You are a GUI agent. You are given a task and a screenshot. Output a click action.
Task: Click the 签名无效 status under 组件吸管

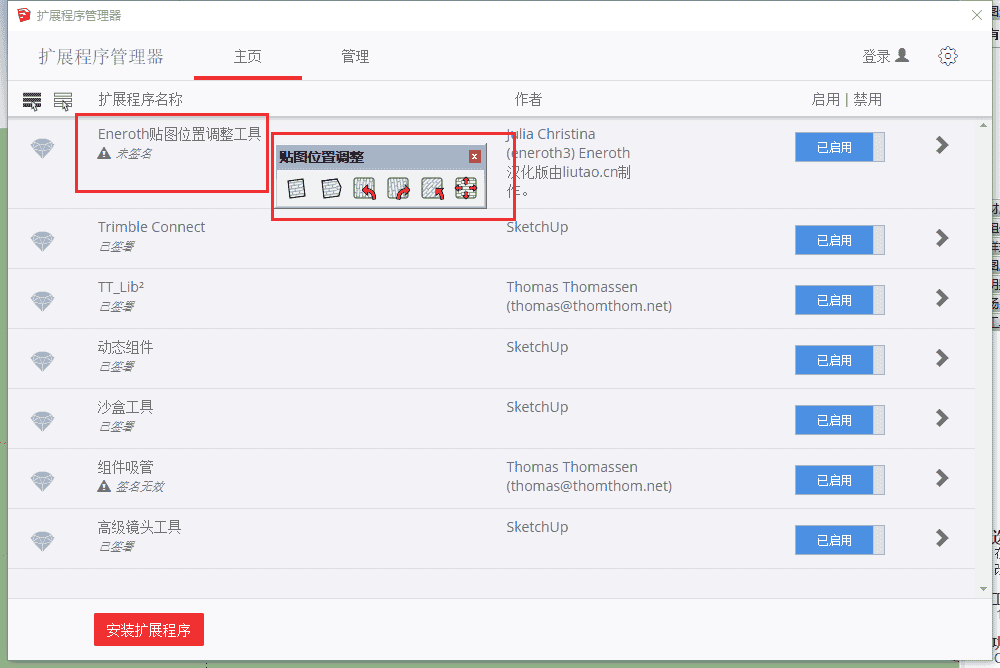(140, 487)
